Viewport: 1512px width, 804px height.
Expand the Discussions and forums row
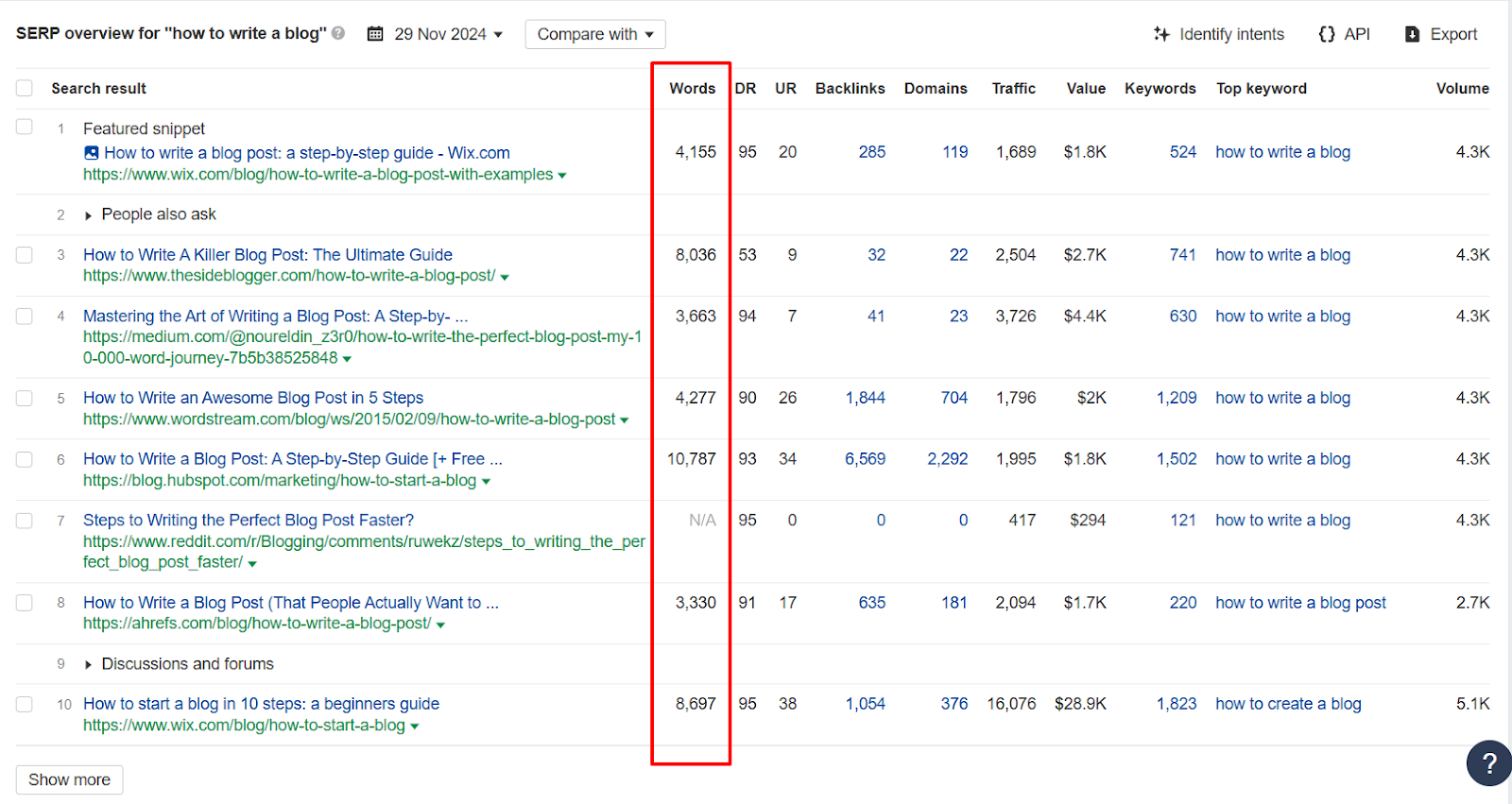coord(88,665)
